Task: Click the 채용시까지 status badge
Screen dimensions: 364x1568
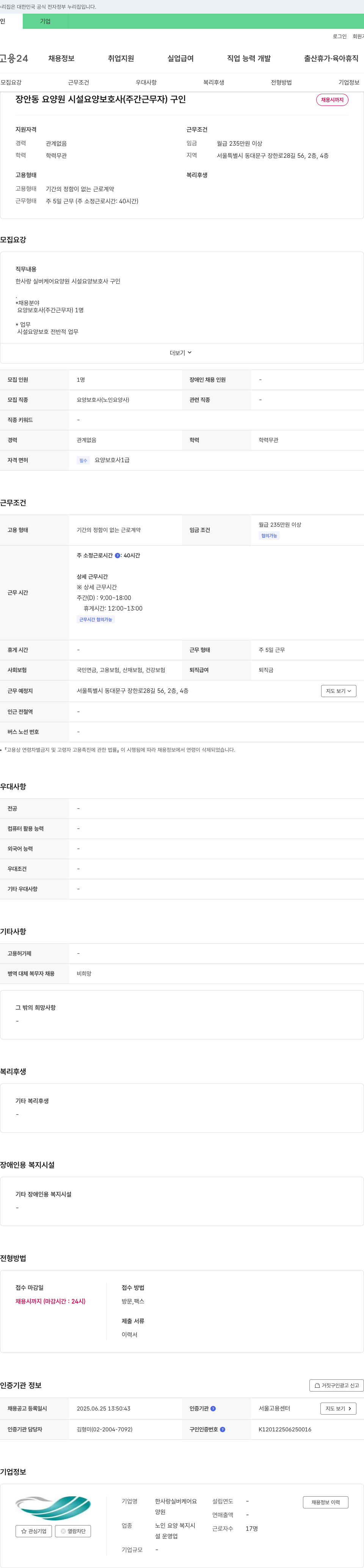Action: [x=333, y=100]
